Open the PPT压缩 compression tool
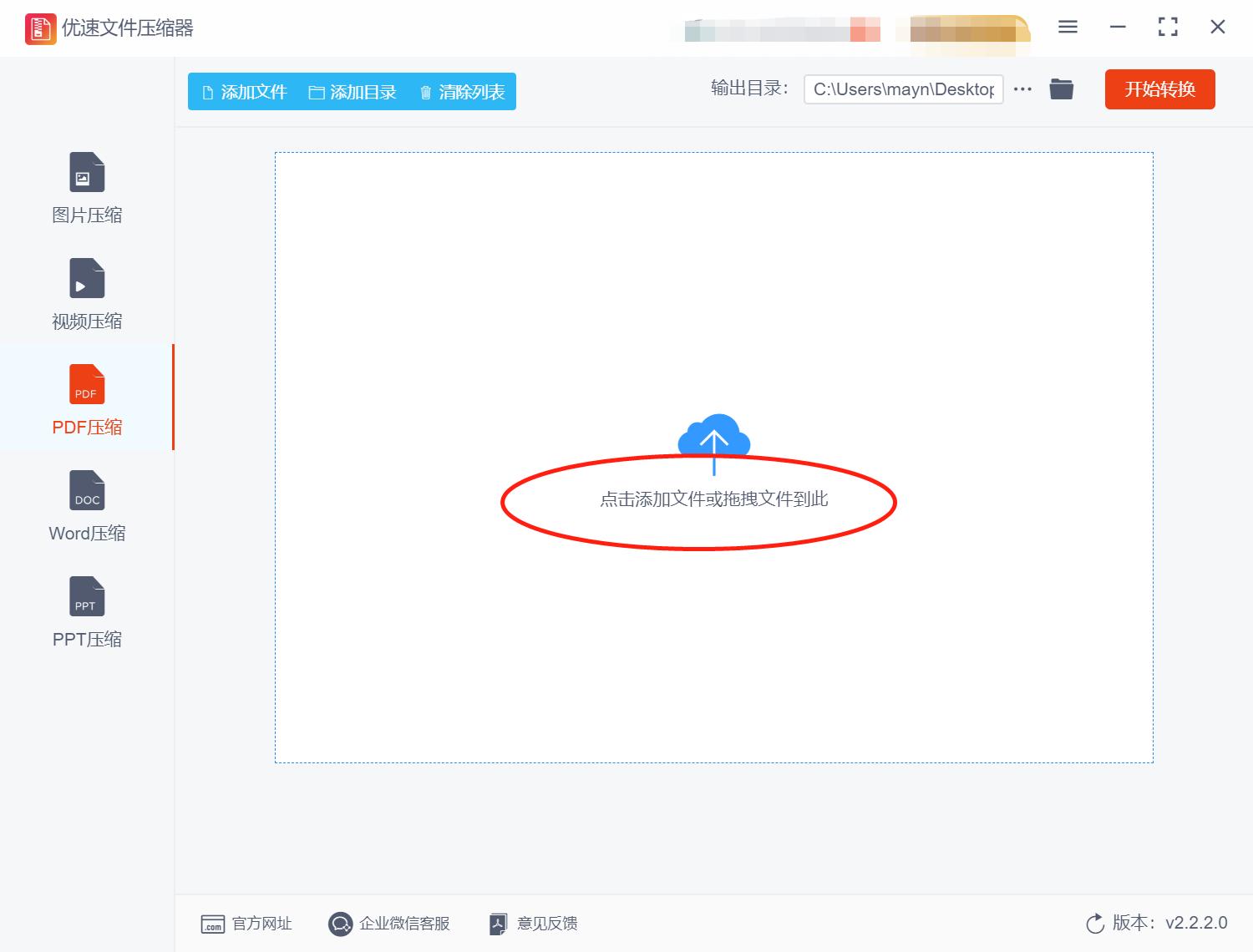The height and width of the screenshot is (952, 1253). pyautogui.click(x=86, y=611)
